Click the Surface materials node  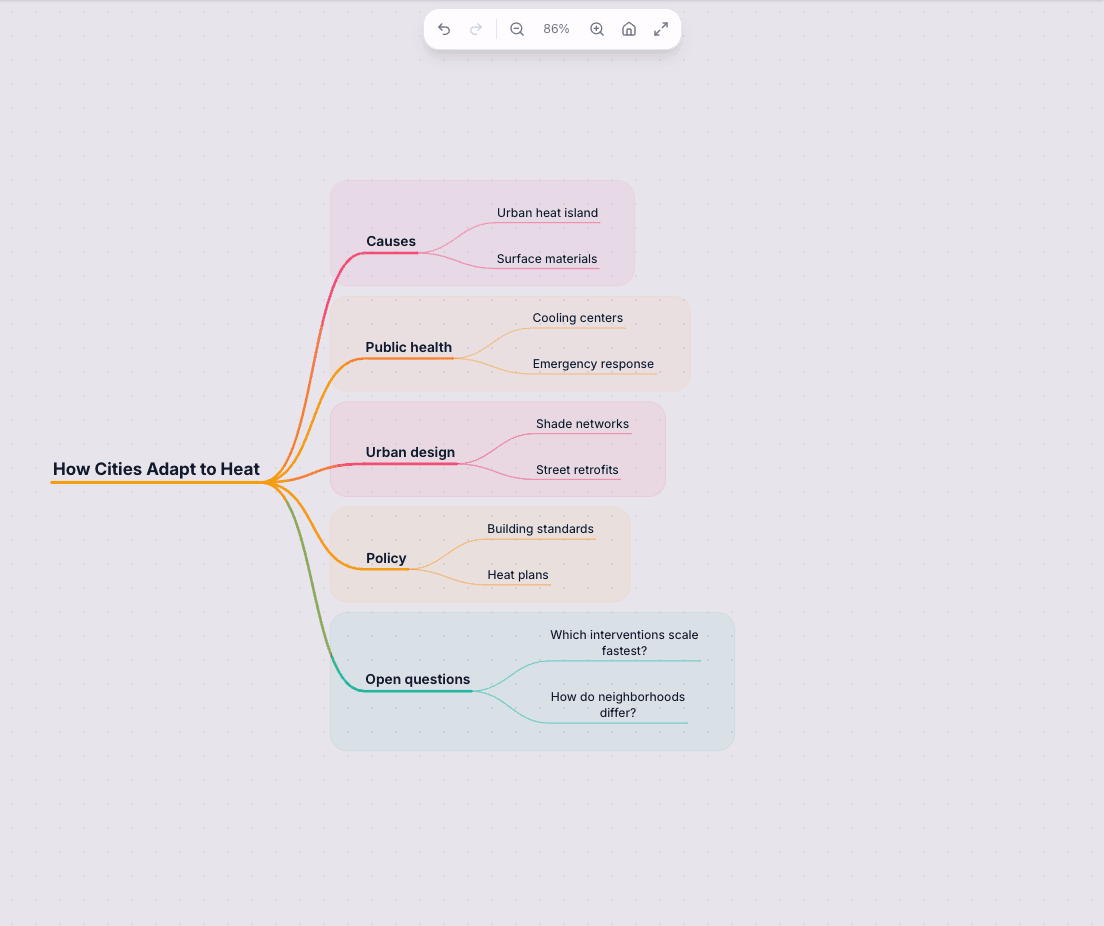click(547, 258)
